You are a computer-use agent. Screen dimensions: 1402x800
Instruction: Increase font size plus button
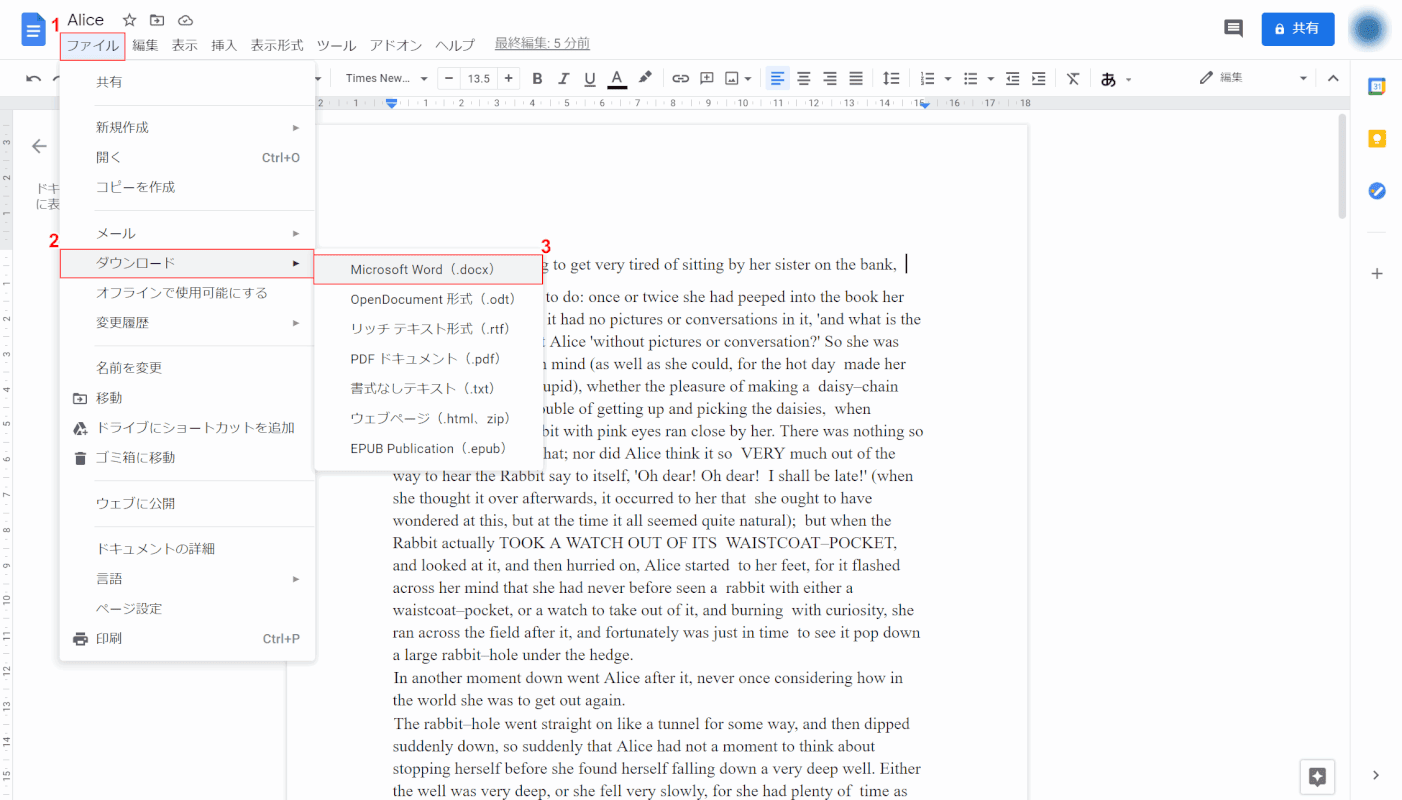(509, 78)
